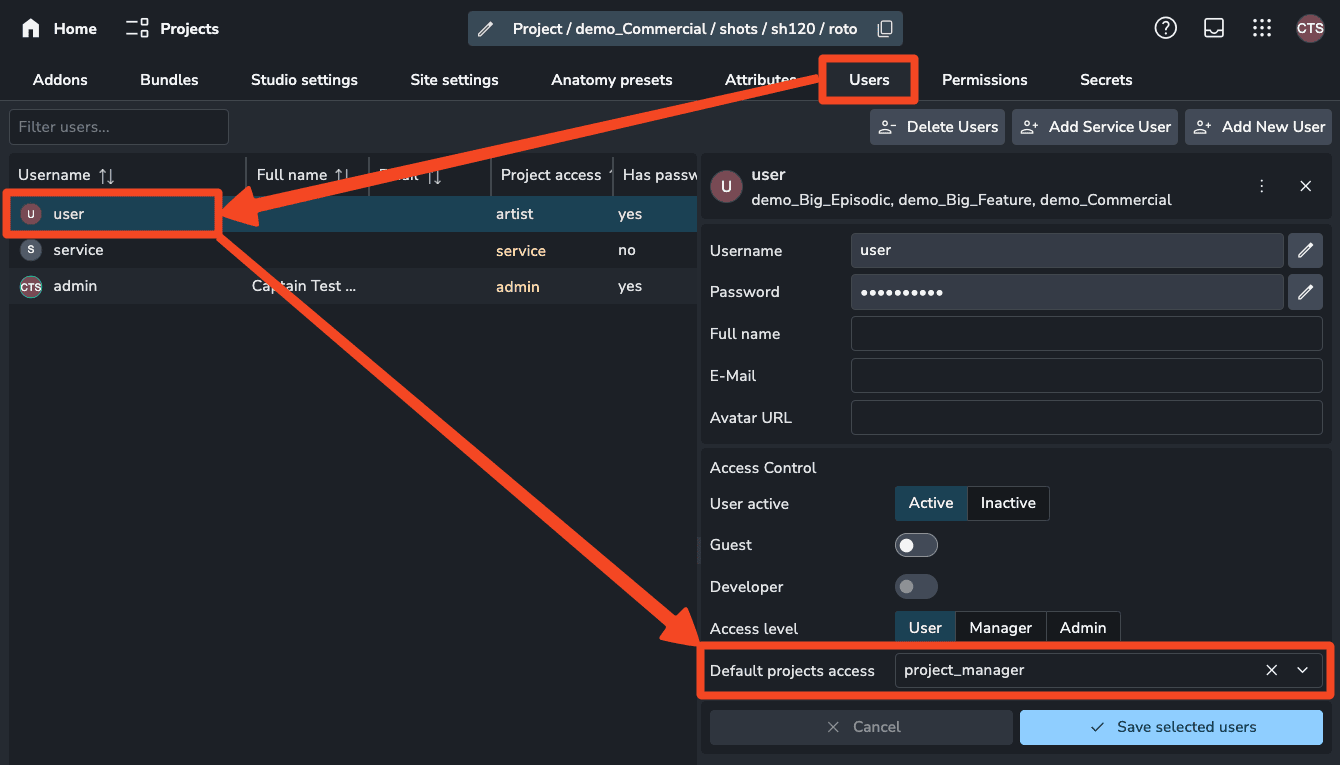This screenshot has width=1340, height=765.
Task: Open the Inbox icon near top right
Action: pyautogui.click(x=1213, y=28)
